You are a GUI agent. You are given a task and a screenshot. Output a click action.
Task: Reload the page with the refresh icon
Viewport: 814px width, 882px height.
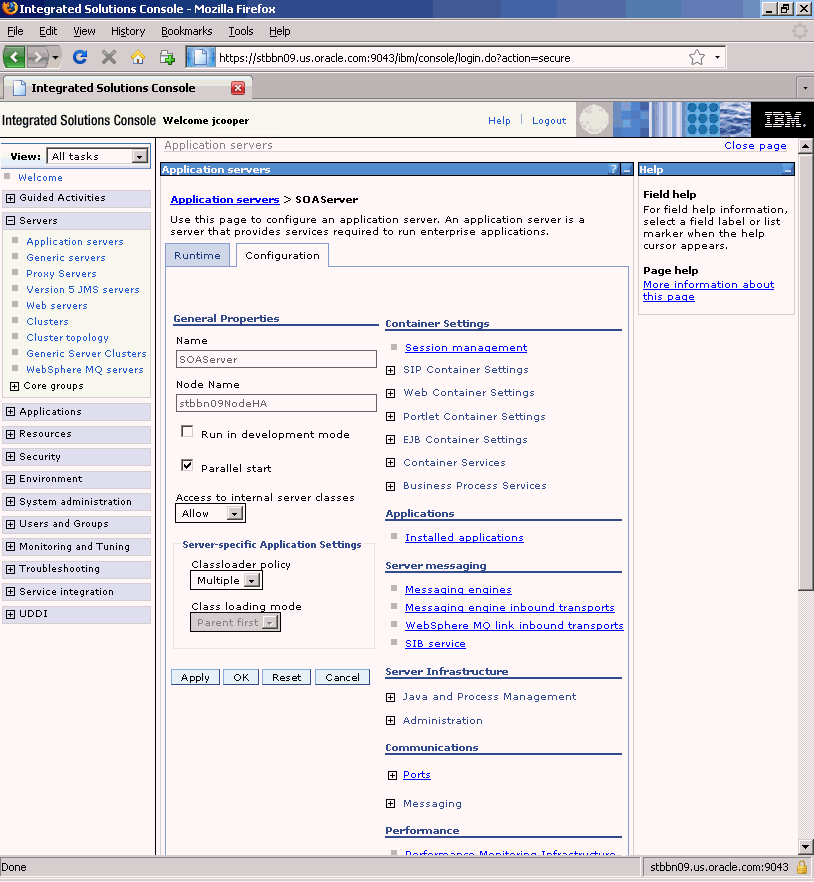click(80, 57)
